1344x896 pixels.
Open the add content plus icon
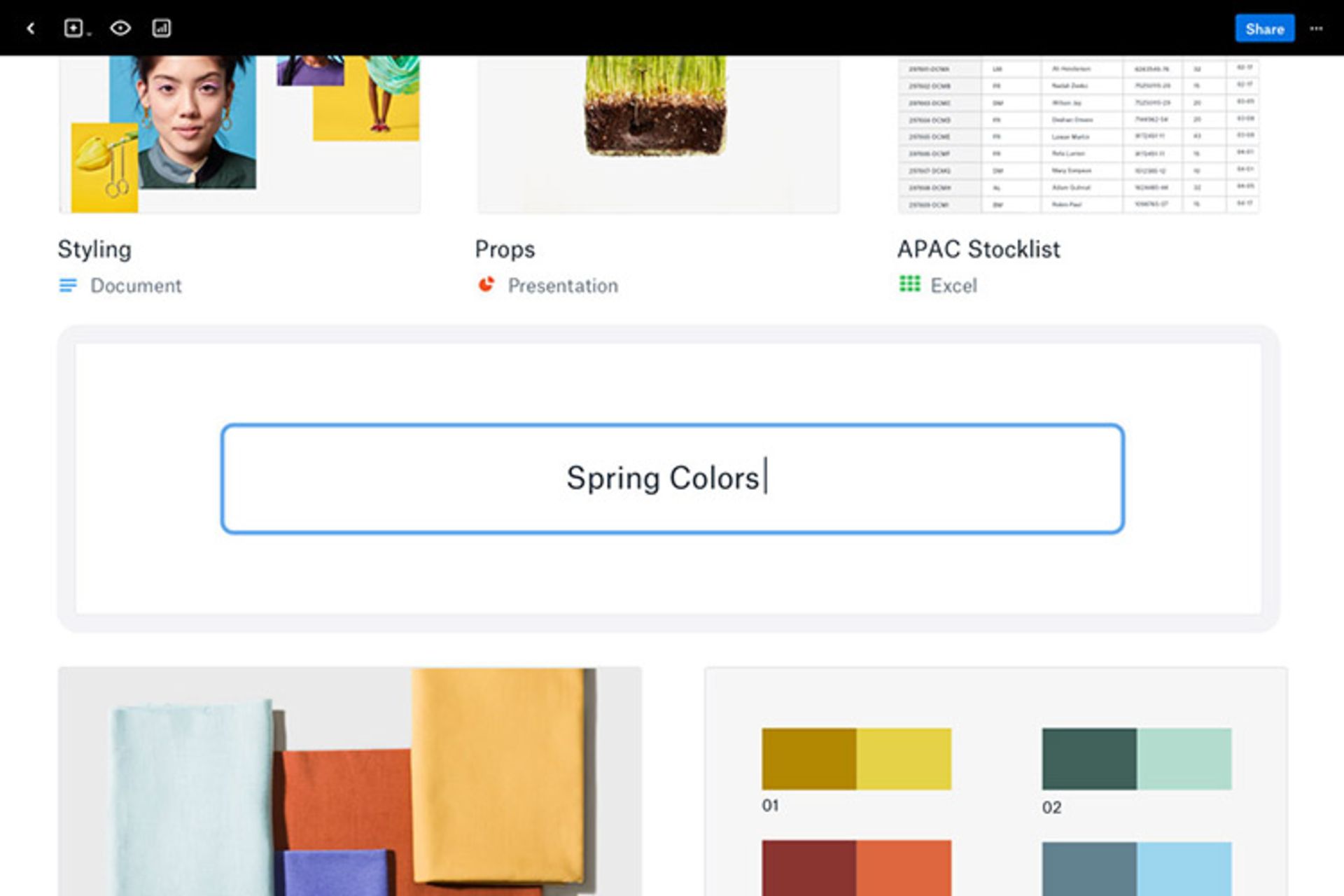[x=74, y=28]
